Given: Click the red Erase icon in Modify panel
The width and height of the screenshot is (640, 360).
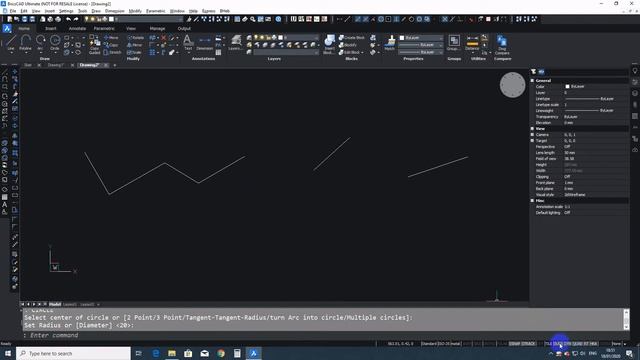Looking at the screenshot, I should 164,38.
